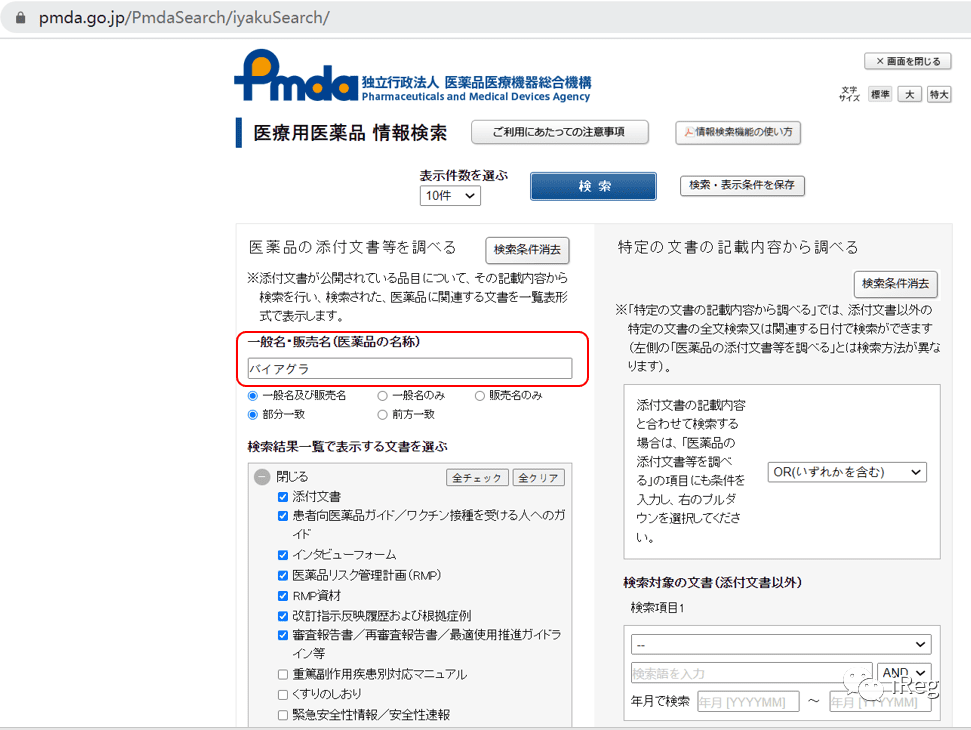Click 検索・表示条件を保存 button

coord(742,185)
